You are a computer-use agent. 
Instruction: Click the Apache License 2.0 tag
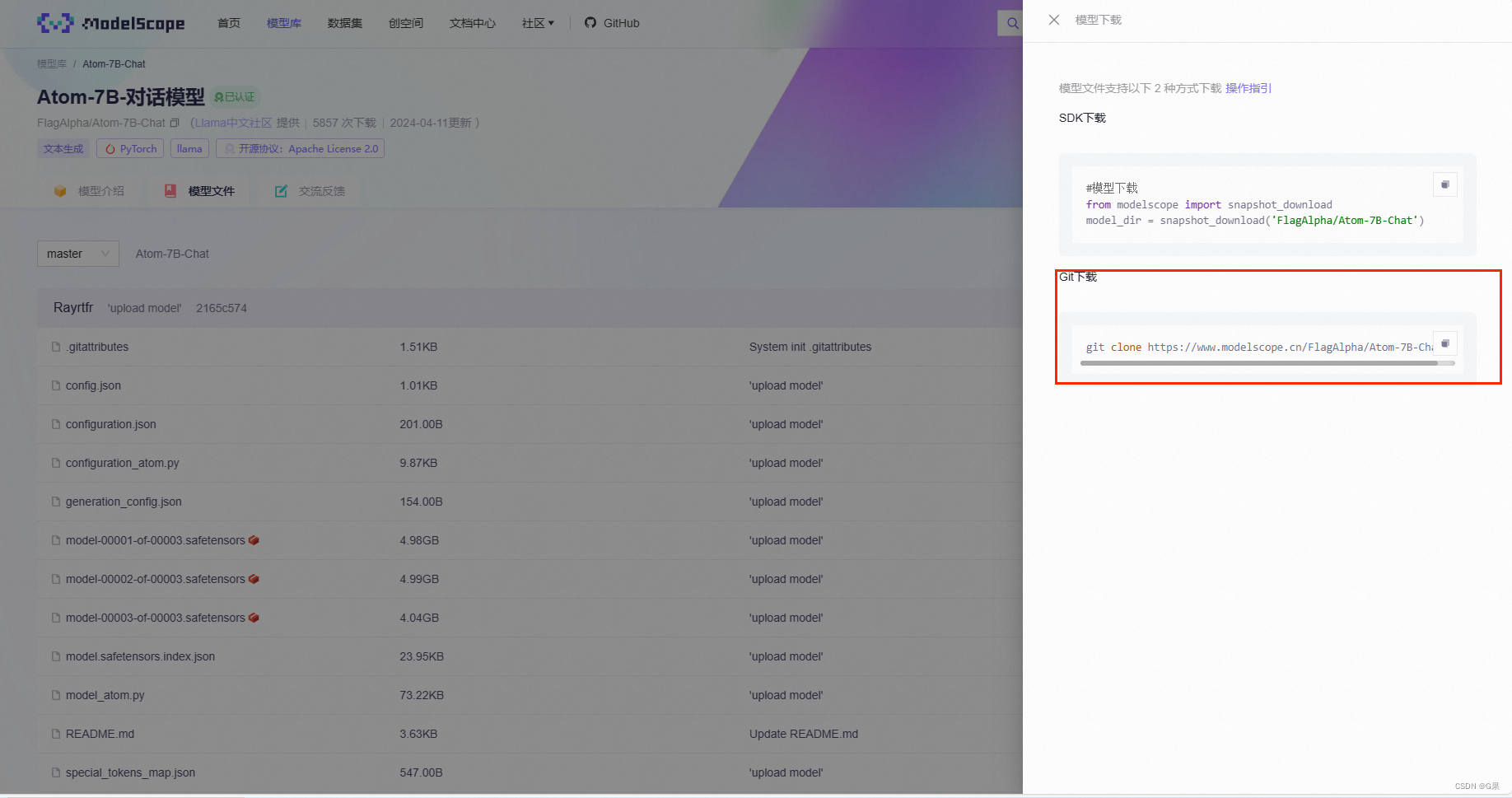(x=300, y=149)
